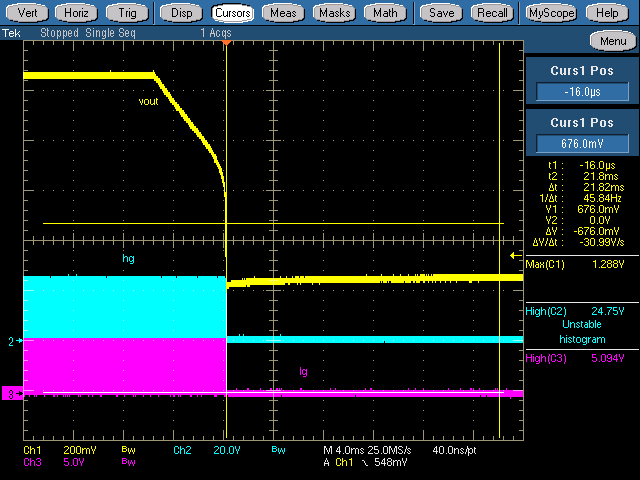This screenshot has width=640, height=480.
Task: Select the highlighted Cursors button
Action: [233, 13]
